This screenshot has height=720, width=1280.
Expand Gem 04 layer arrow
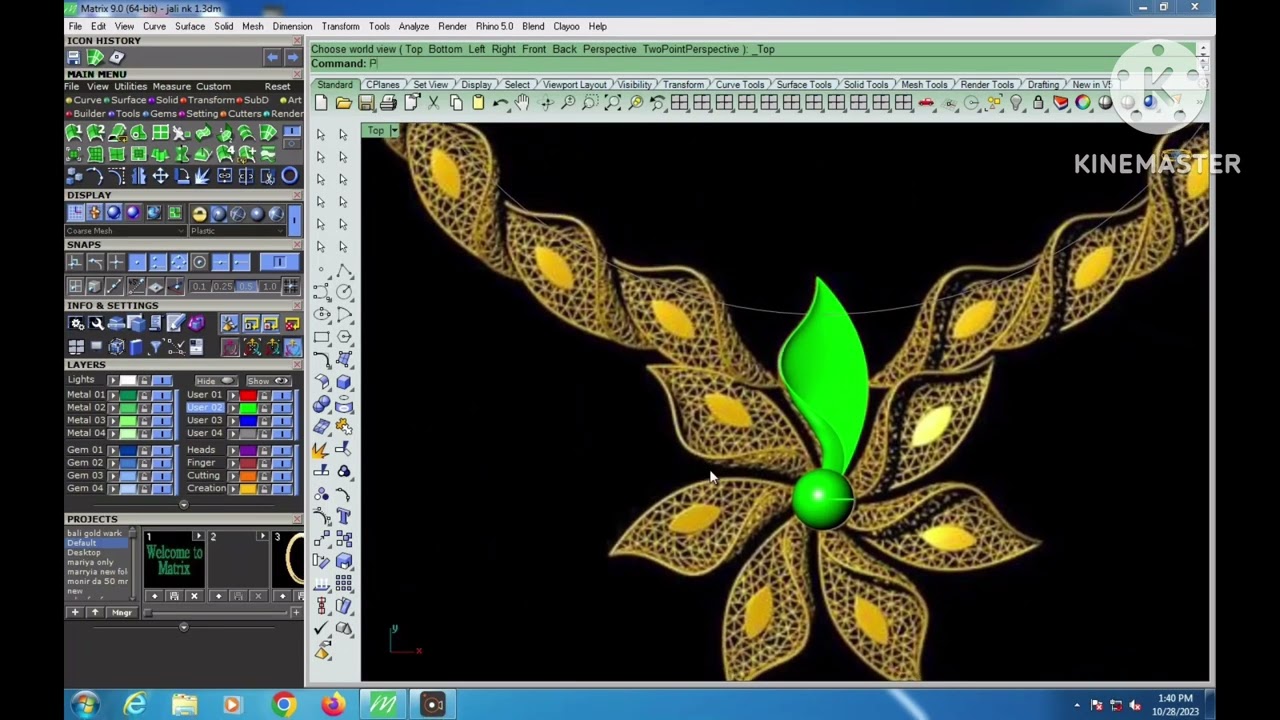(112, 489)
